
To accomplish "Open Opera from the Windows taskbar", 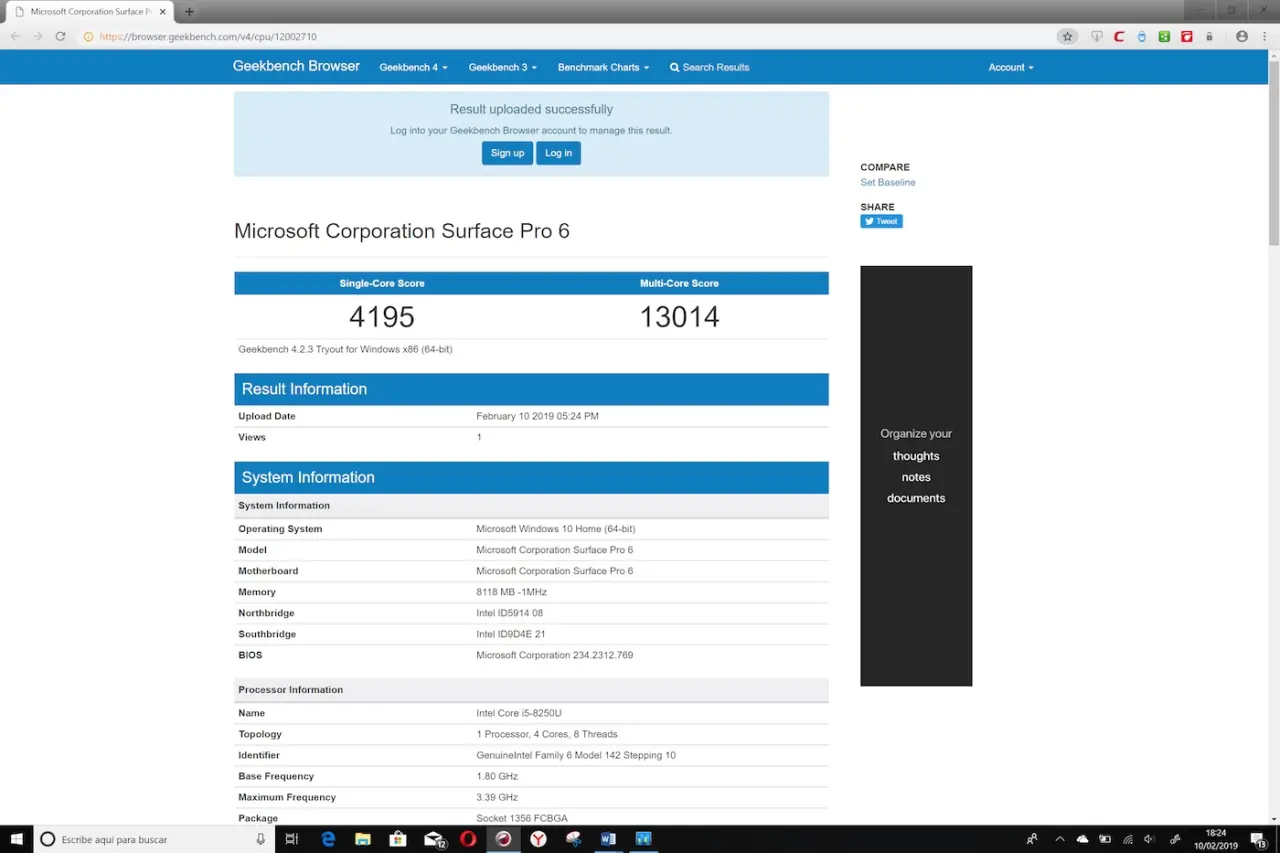I will pos(468,839).
